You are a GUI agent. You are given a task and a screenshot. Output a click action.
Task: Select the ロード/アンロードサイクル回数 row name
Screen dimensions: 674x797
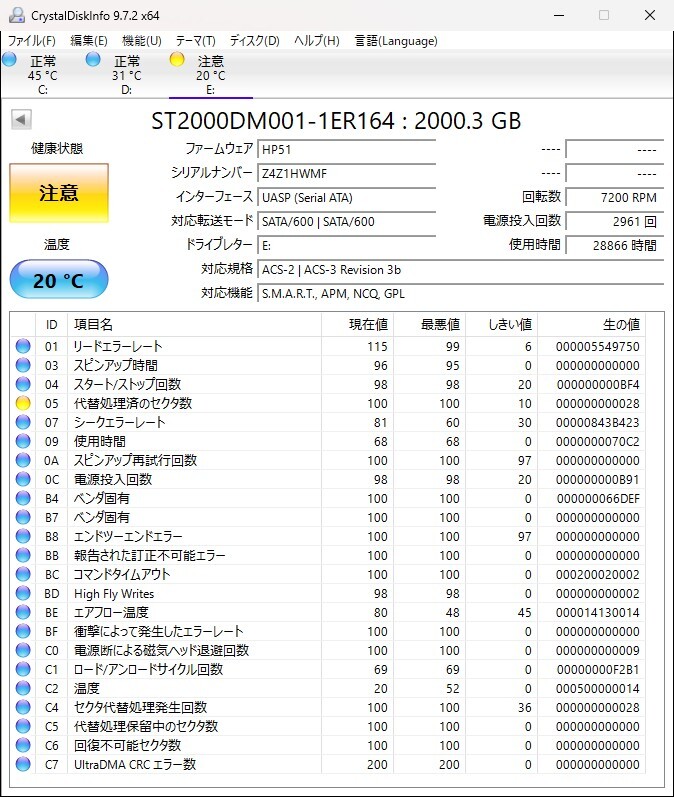(x=148, y=669)
